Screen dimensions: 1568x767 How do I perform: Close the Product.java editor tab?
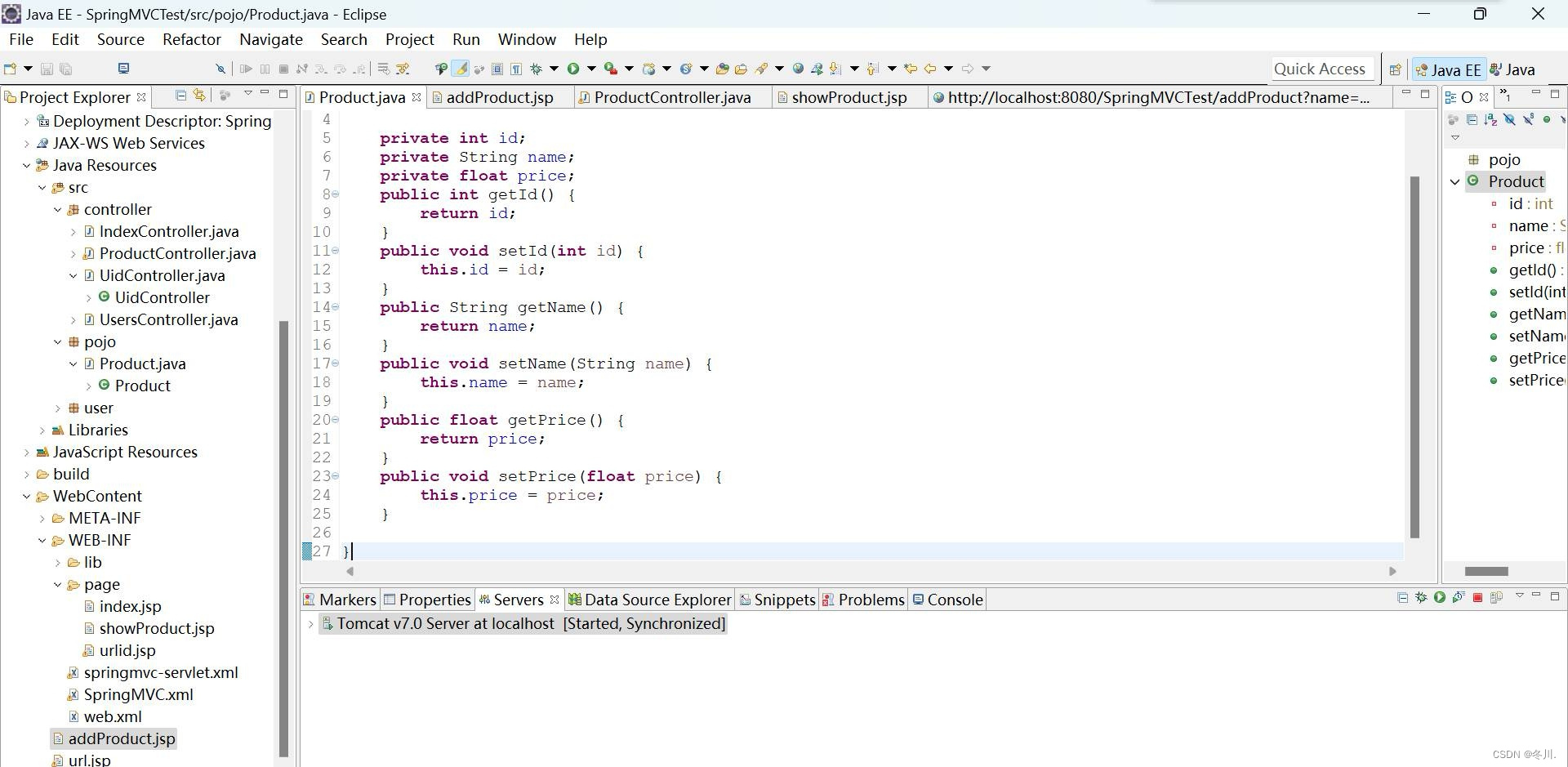click(x=416, y=96)
